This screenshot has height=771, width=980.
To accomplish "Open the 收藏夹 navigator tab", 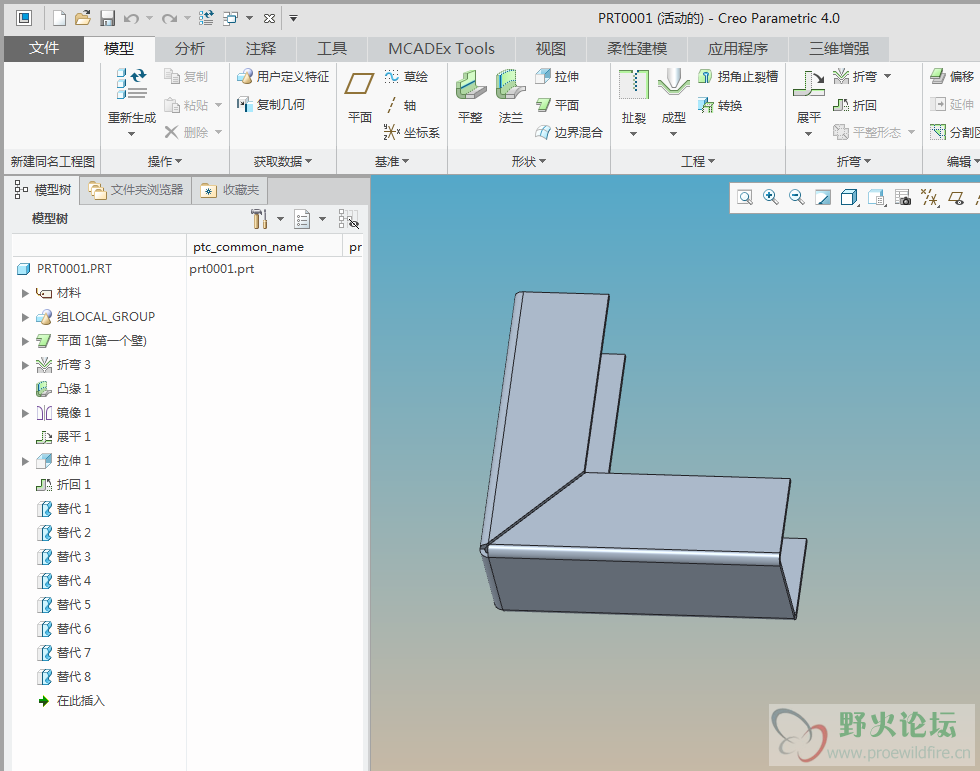I will click(x=230, y=190).
